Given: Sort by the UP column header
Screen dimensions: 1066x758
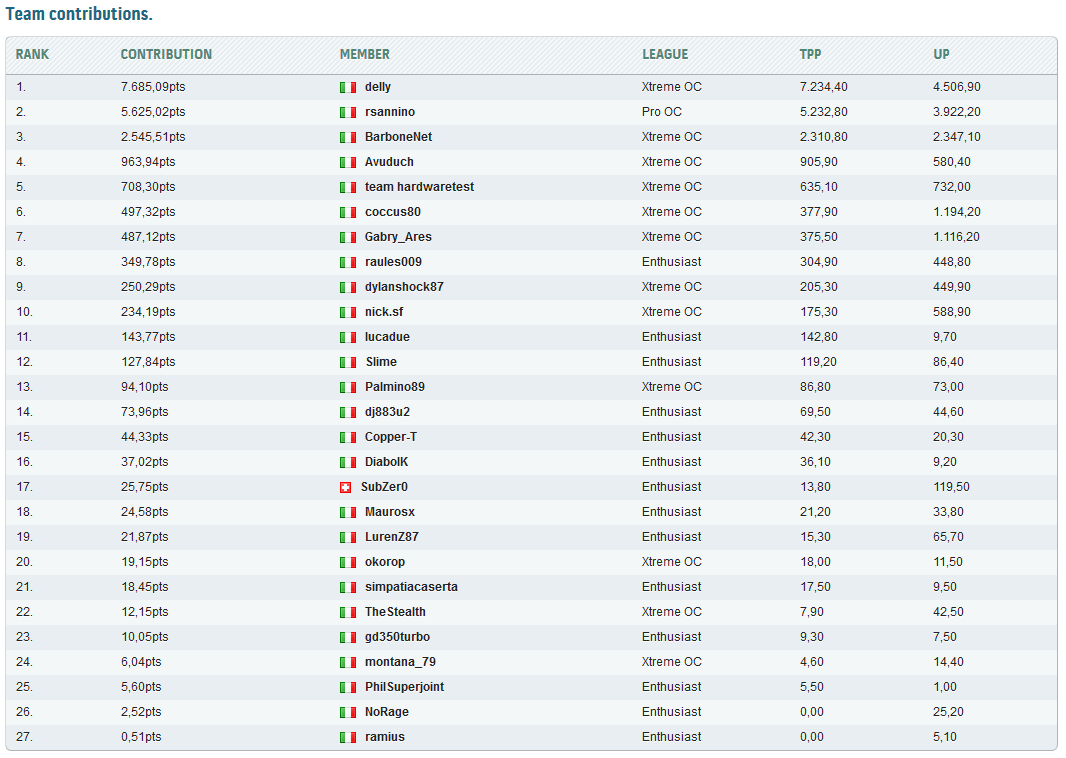Looking at the screenshot, I should click(x=941, y=54).
